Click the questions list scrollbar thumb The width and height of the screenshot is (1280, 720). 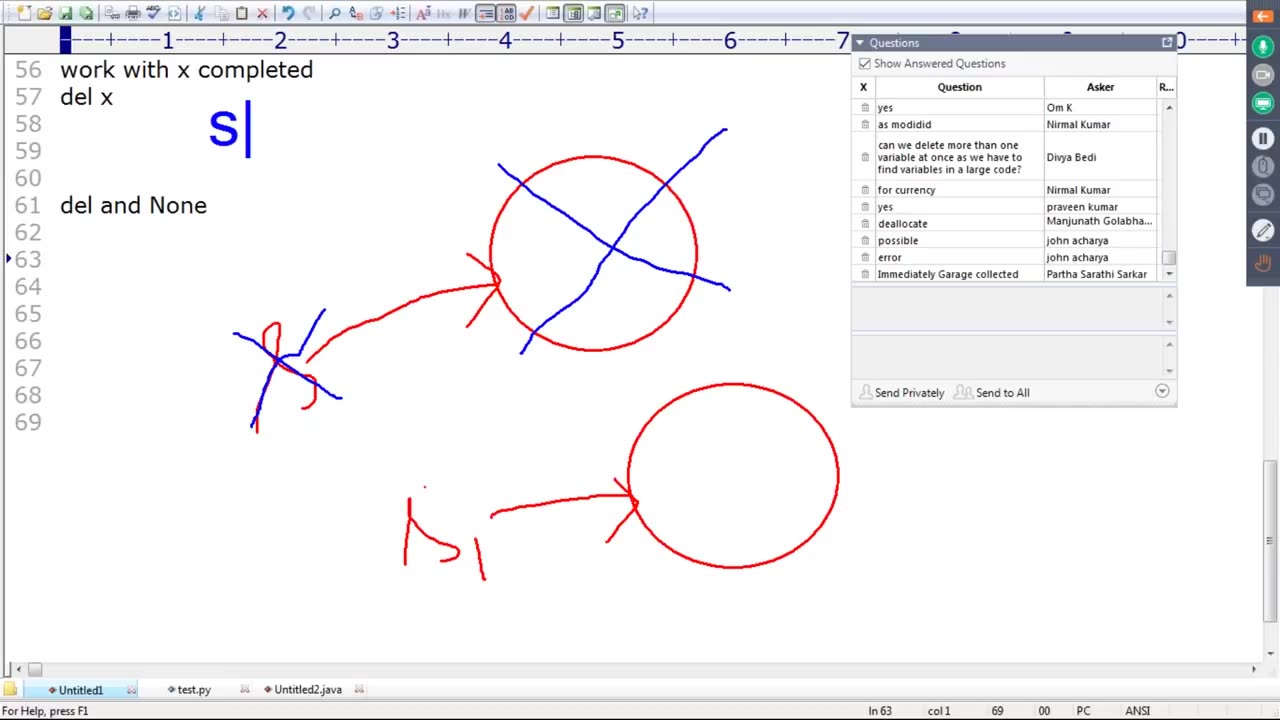(1168, 258)
